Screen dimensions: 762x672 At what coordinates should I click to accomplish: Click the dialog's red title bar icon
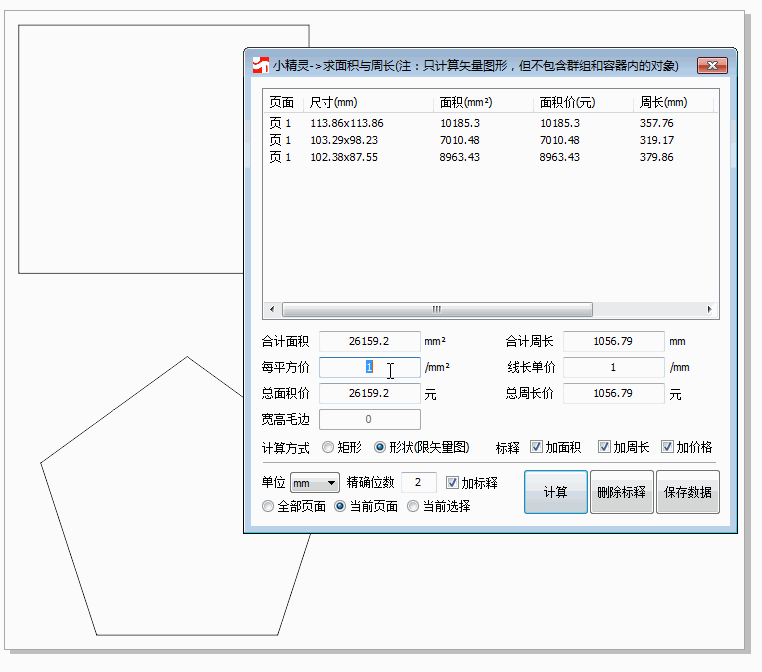click(x=260, y=65)
